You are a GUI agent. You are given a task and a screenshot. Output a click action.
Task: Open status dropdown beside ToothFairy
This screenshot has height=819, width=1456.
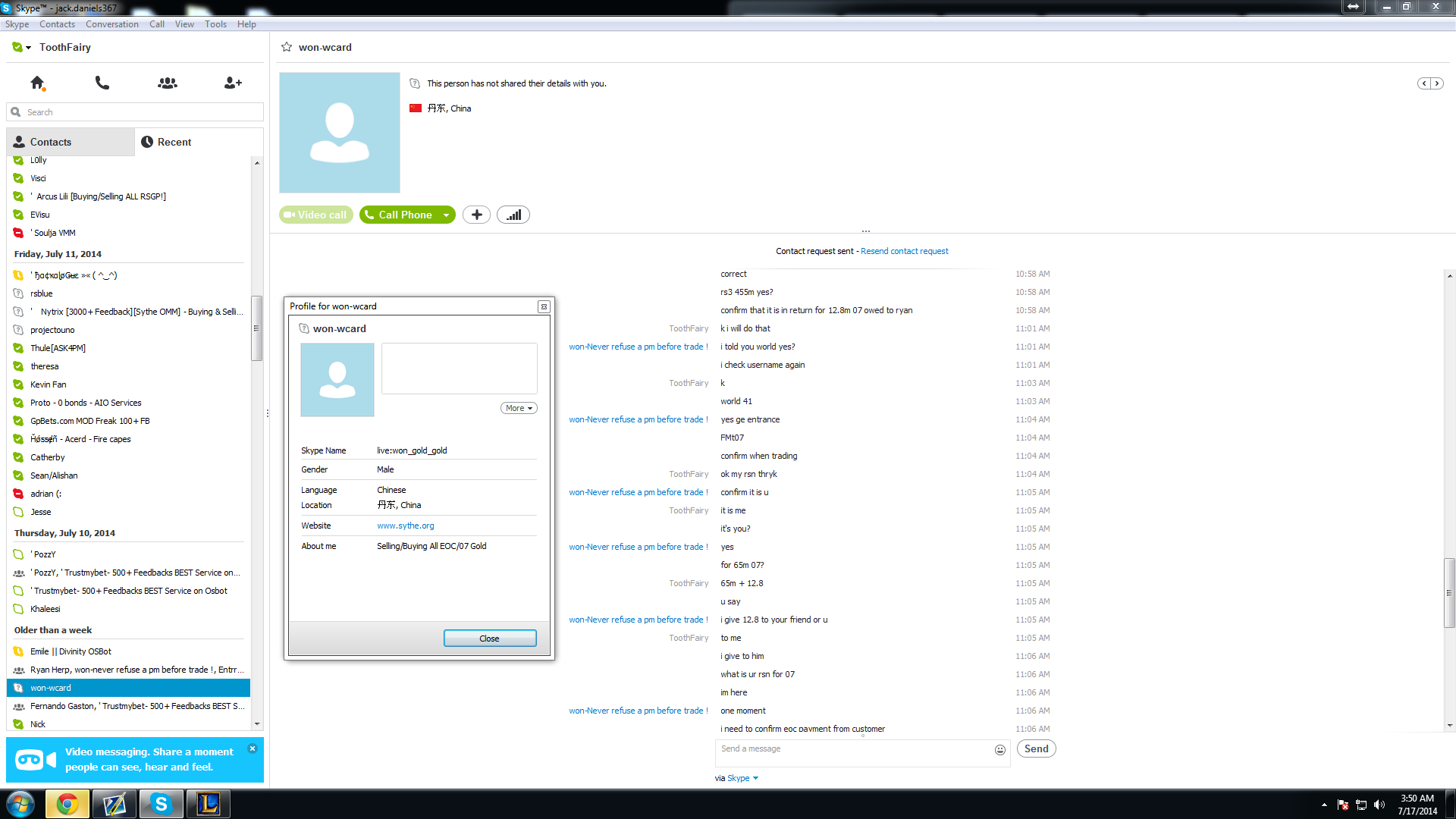tap(28, 48)
